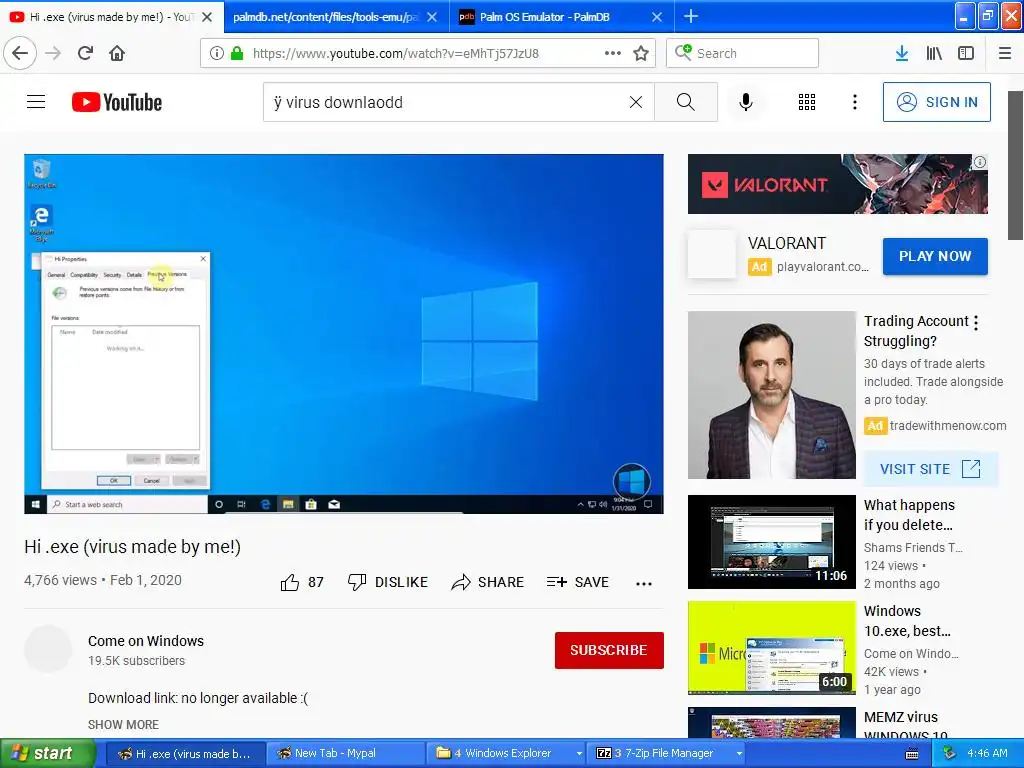Click the 4:46 AM taskbar clock
Screen dimensions: 1024x768
(x=987, y=753)
